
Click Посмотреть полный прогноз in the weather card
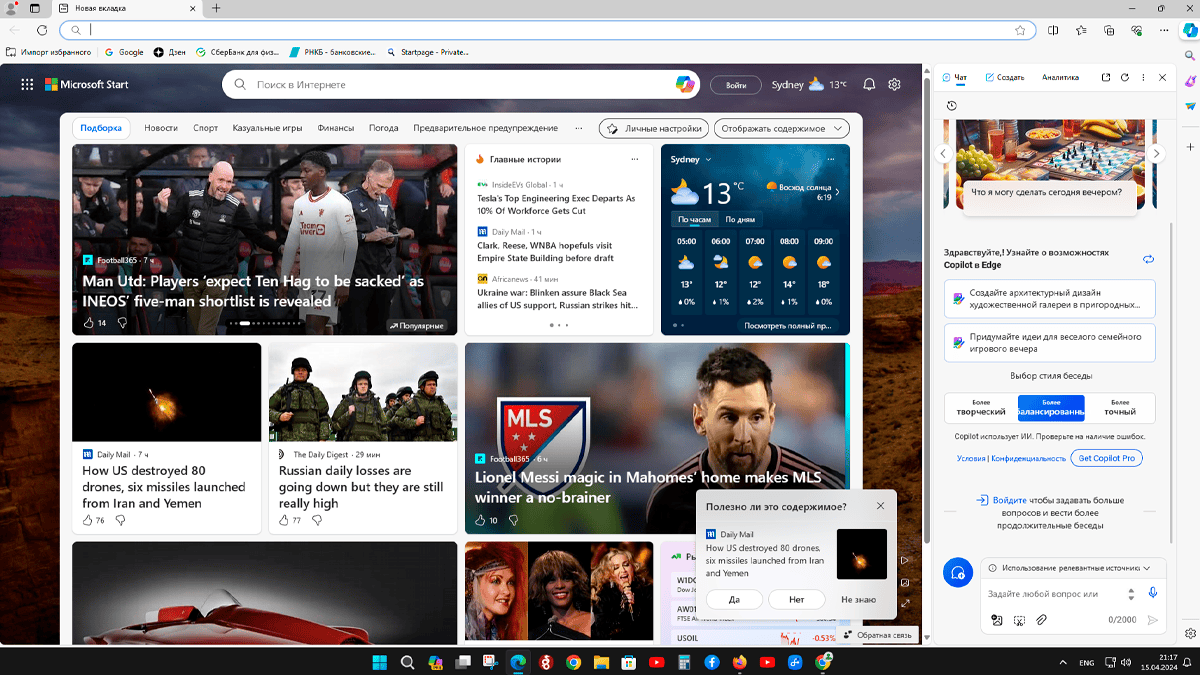pos(786,325)
